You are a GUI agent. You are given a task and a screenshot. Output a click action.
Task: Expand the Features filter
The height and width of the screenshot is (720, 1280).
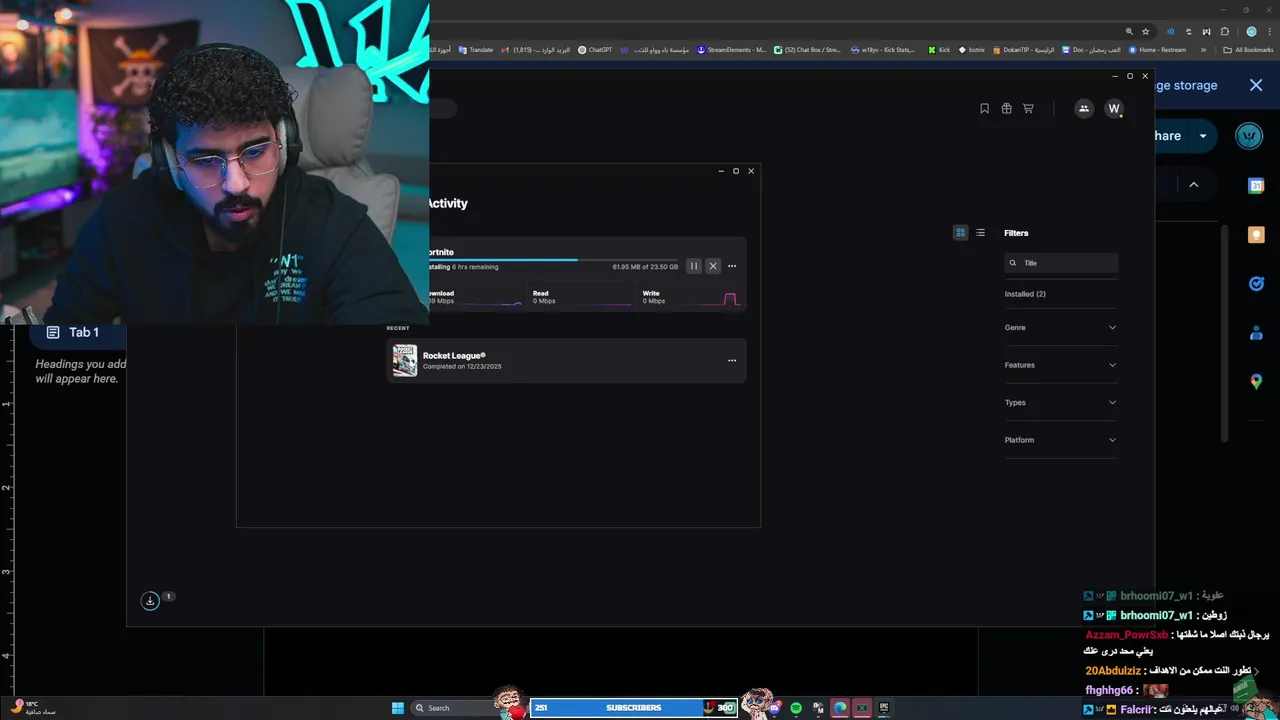pyautogui.click(x=1060, y=365)
